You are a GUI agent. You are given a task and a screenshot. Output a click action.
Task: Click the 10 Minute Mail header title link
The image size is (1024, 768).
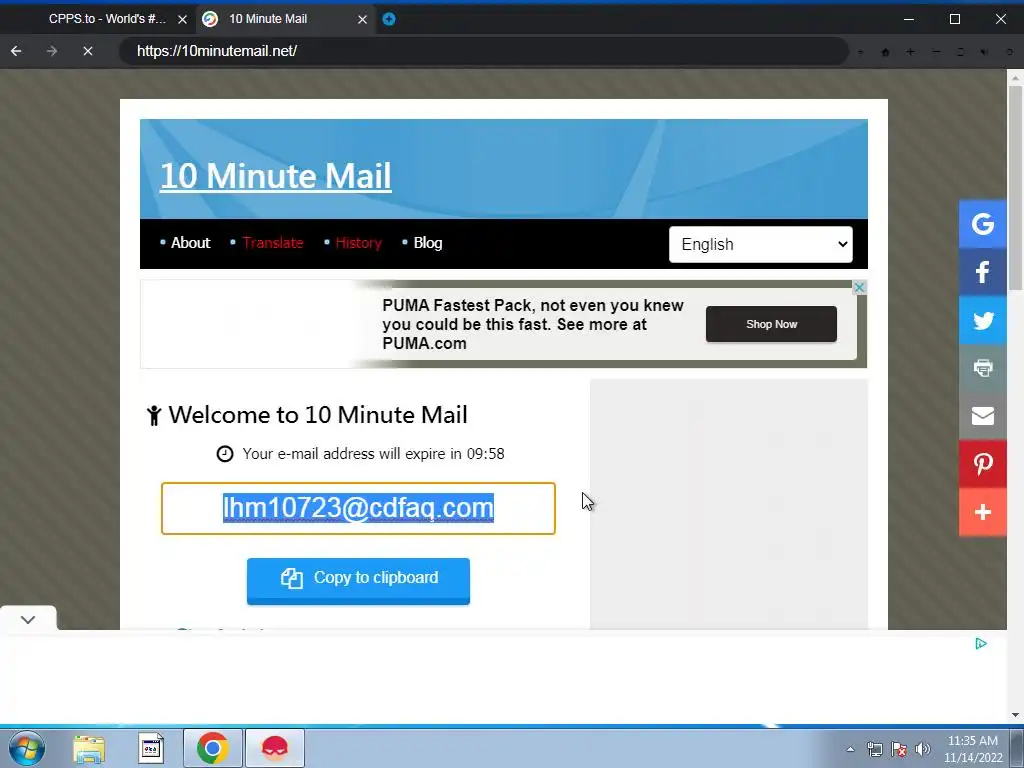pyautogui.click(x=276, y=176)
